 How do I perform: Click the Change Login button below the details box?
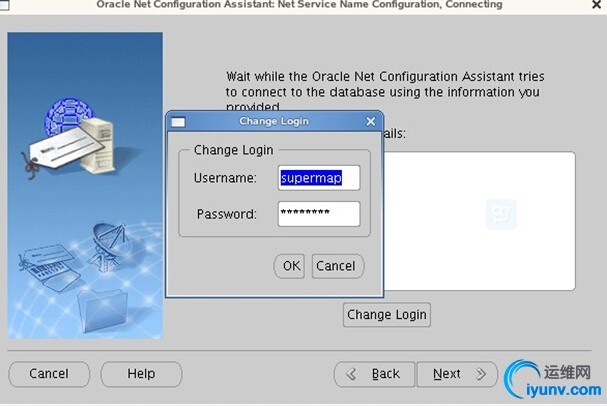click(387, 315)
